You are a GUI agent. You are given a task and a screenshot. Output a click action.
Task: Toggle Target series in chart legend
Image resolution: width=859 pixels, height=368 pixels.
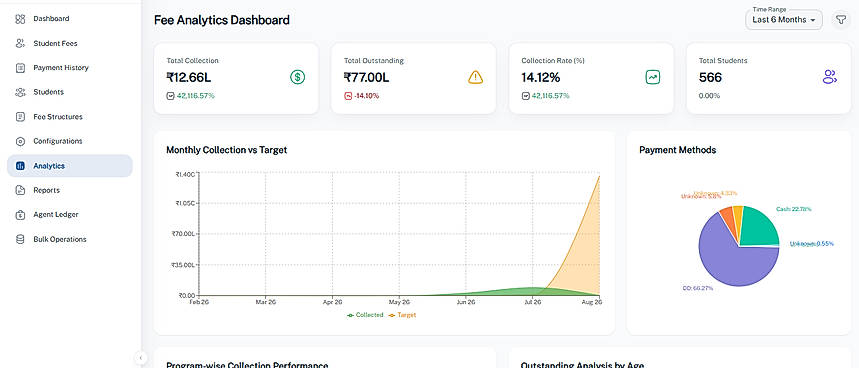pos(402,315)
